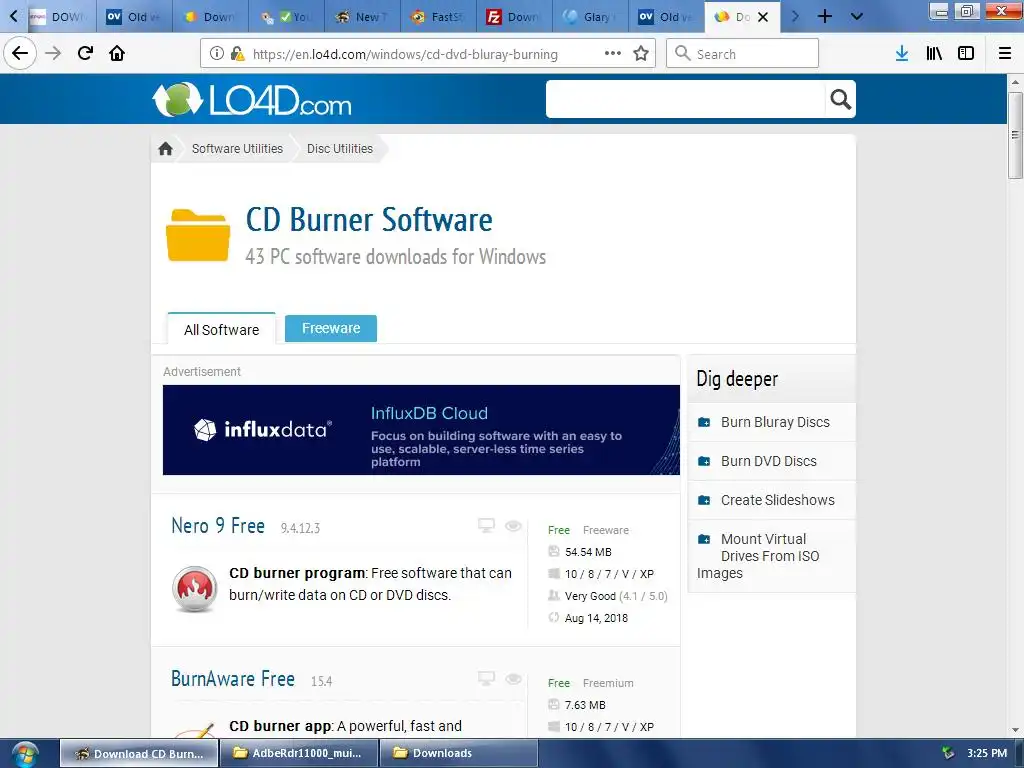The image size is (1024, 768).
Task: Toggle the eye icon beside BurnAware Free
Action: coord(513,679)
